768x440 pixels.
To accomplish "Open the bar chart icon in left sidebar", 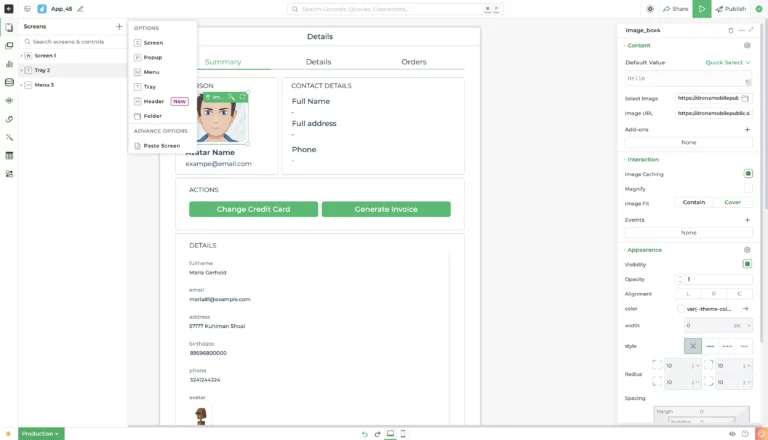I will [x=9, y=64].
